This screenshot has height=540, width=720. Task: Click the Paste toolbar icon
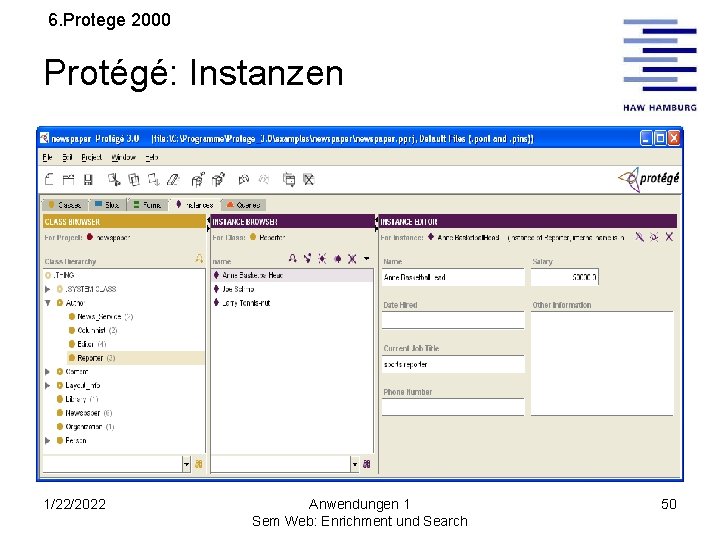pos(153,179)
